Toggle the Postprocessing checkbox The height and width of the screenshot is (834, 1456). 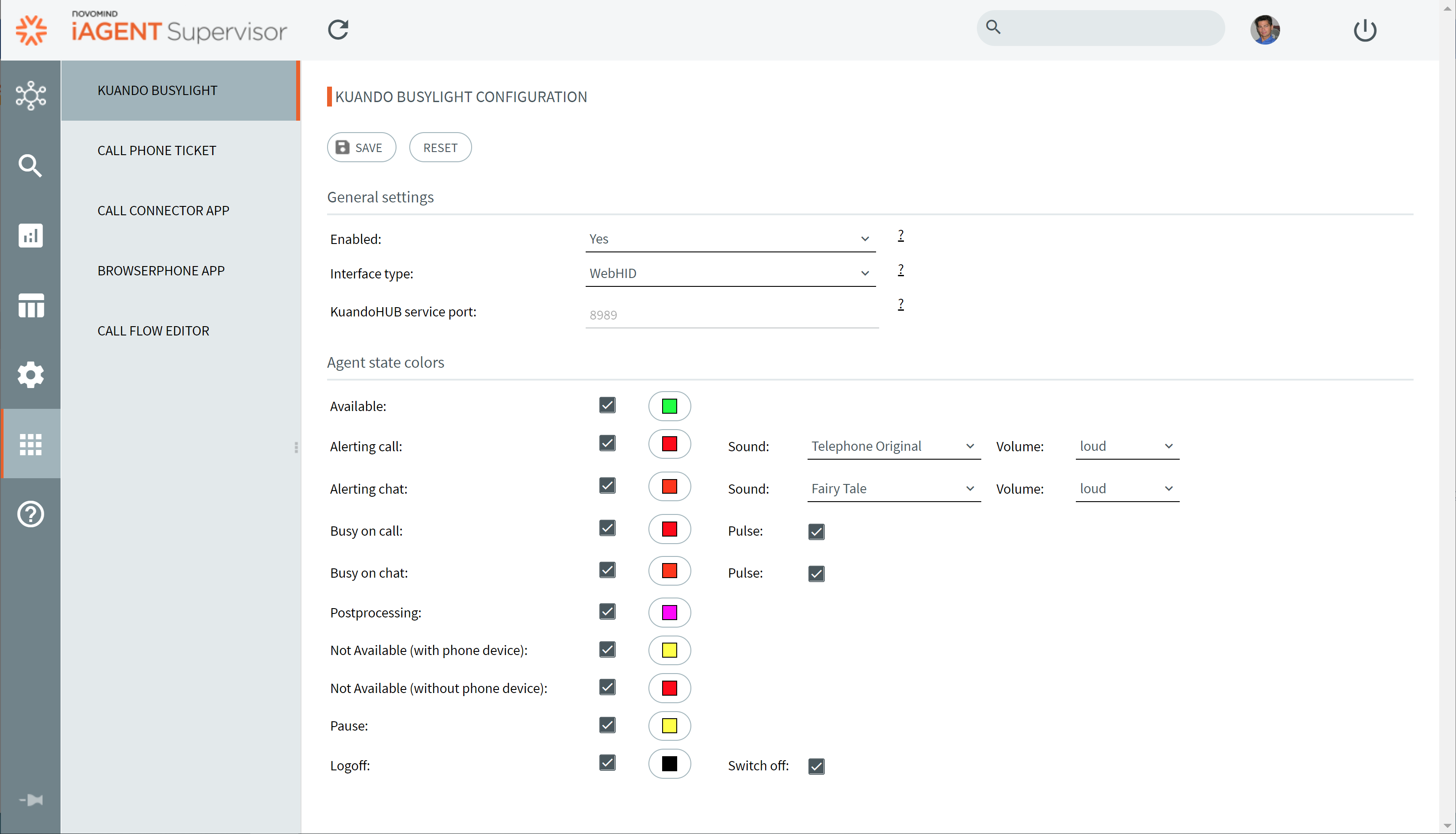click(x=607, y=611)
